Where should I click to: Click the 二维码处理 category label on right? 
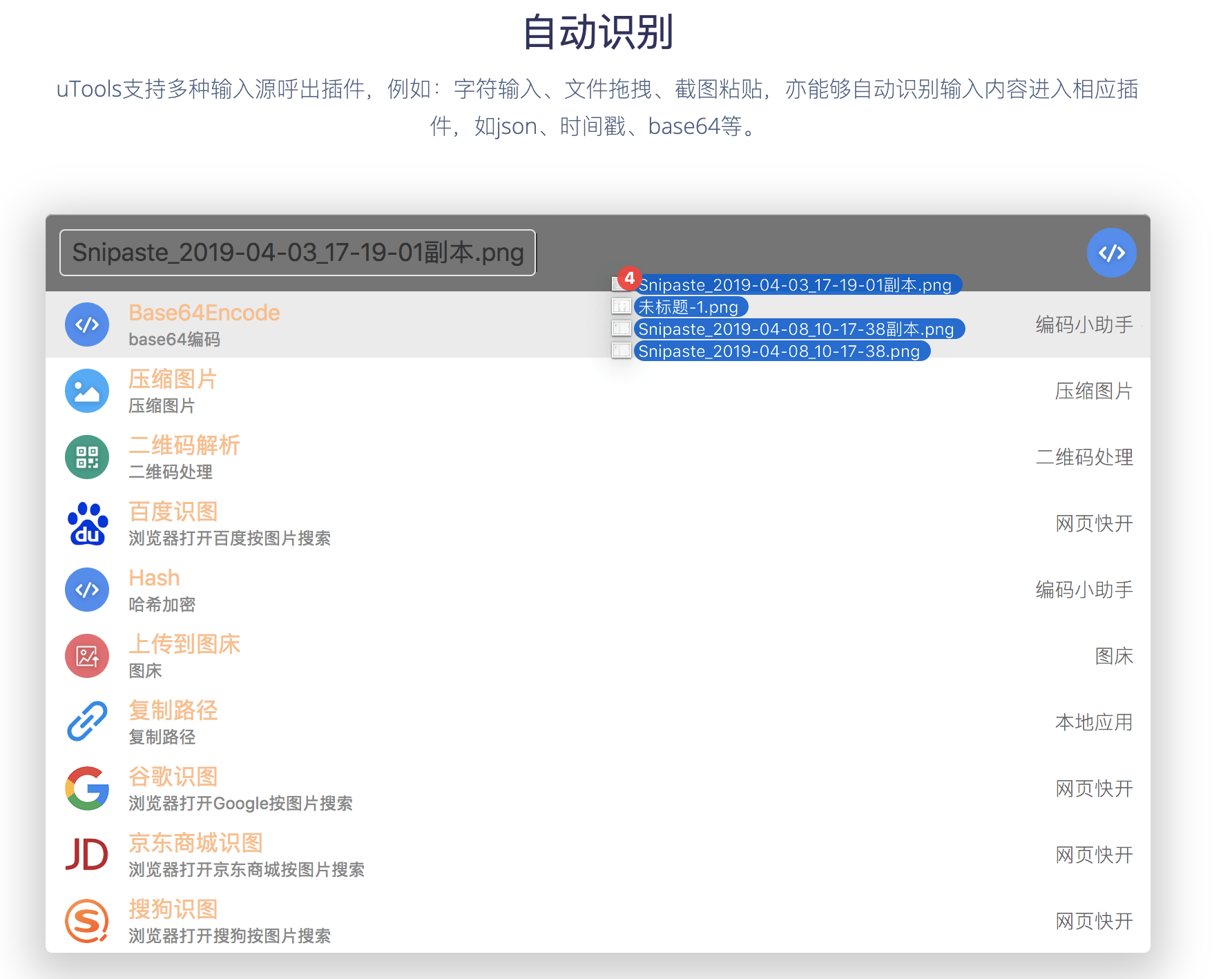coord(1084,457)
